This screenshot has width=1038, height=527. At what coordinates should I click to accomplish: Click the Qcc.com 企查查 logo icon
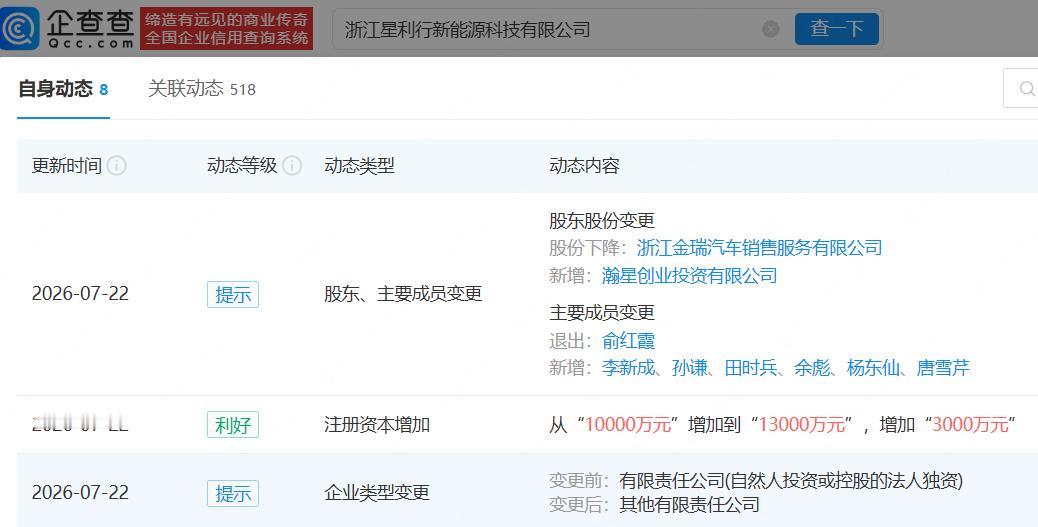pos(20,28)
